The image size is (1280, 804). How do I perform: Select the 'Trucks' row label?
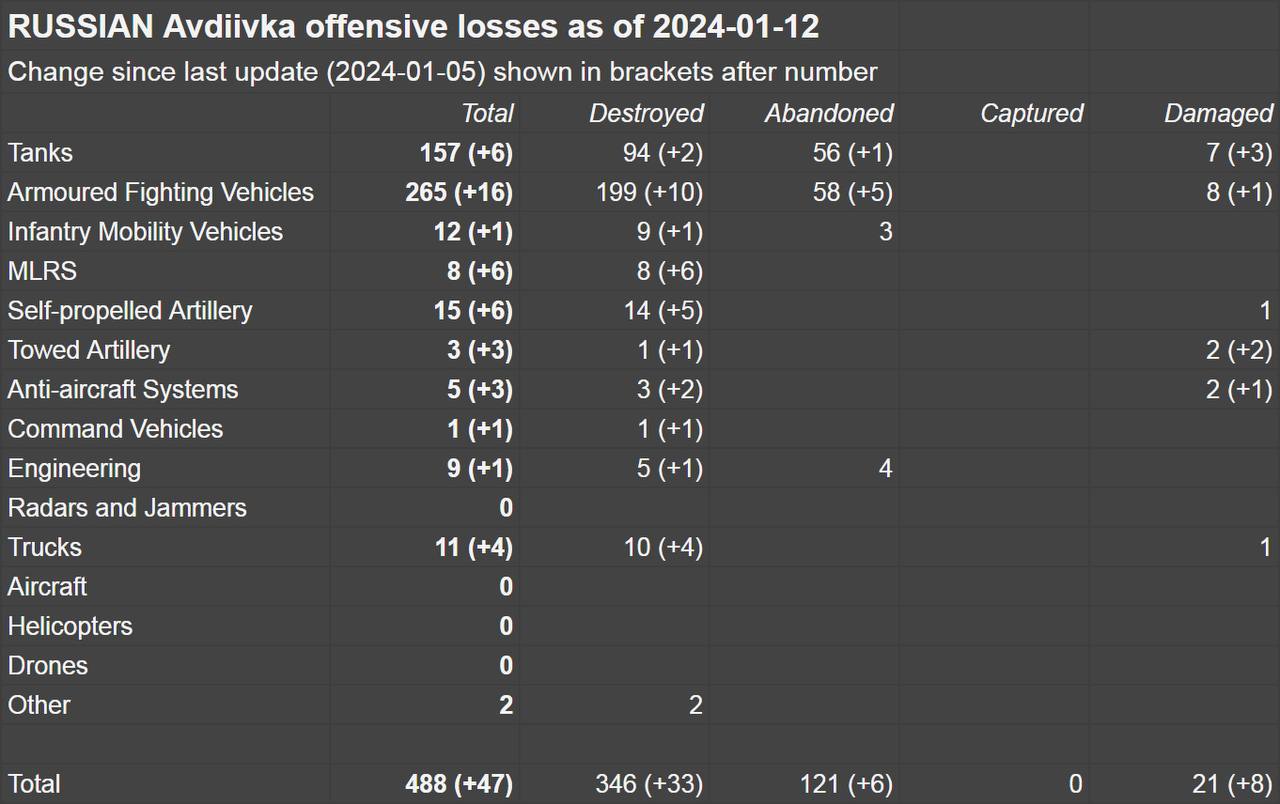[x=45, y=548]
